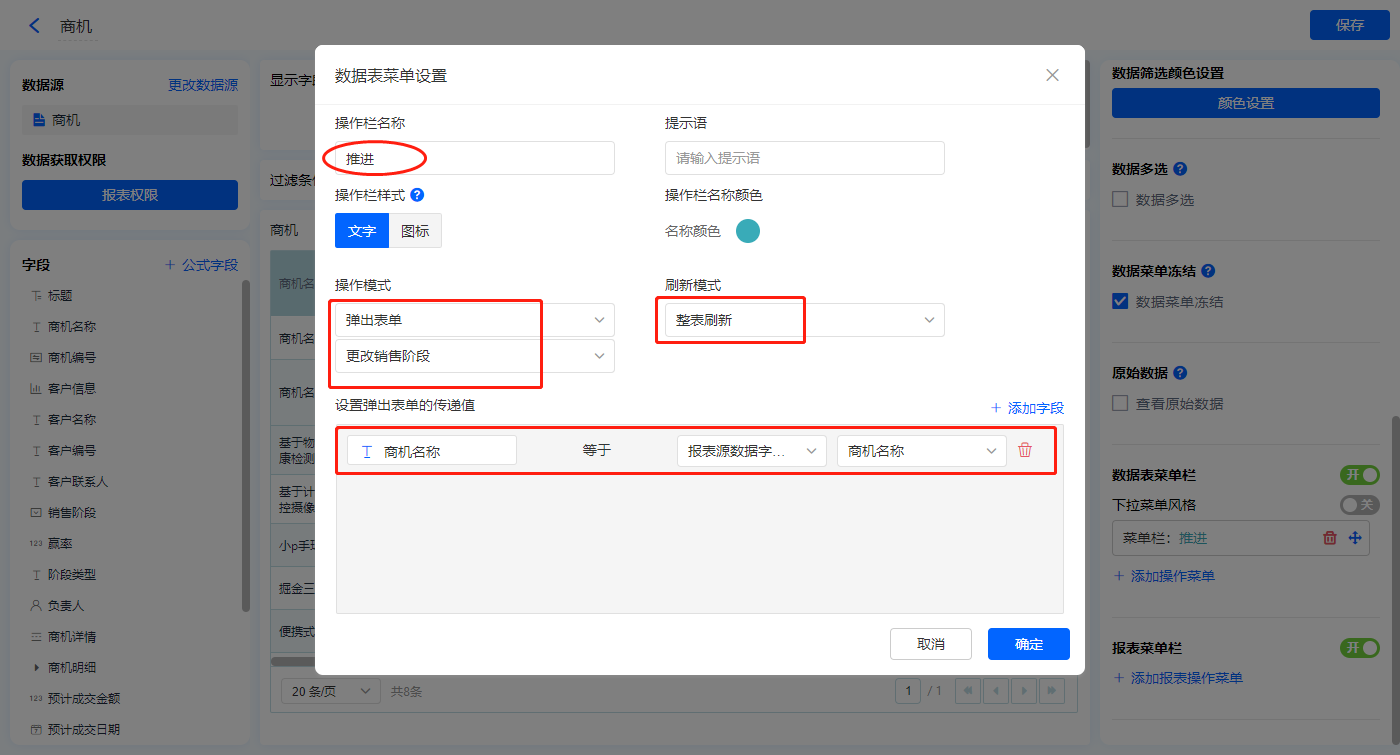Viewport: 1400px width, 755px height.
Task: Click help icon beside 原始数据
Action: [1180, 373]
